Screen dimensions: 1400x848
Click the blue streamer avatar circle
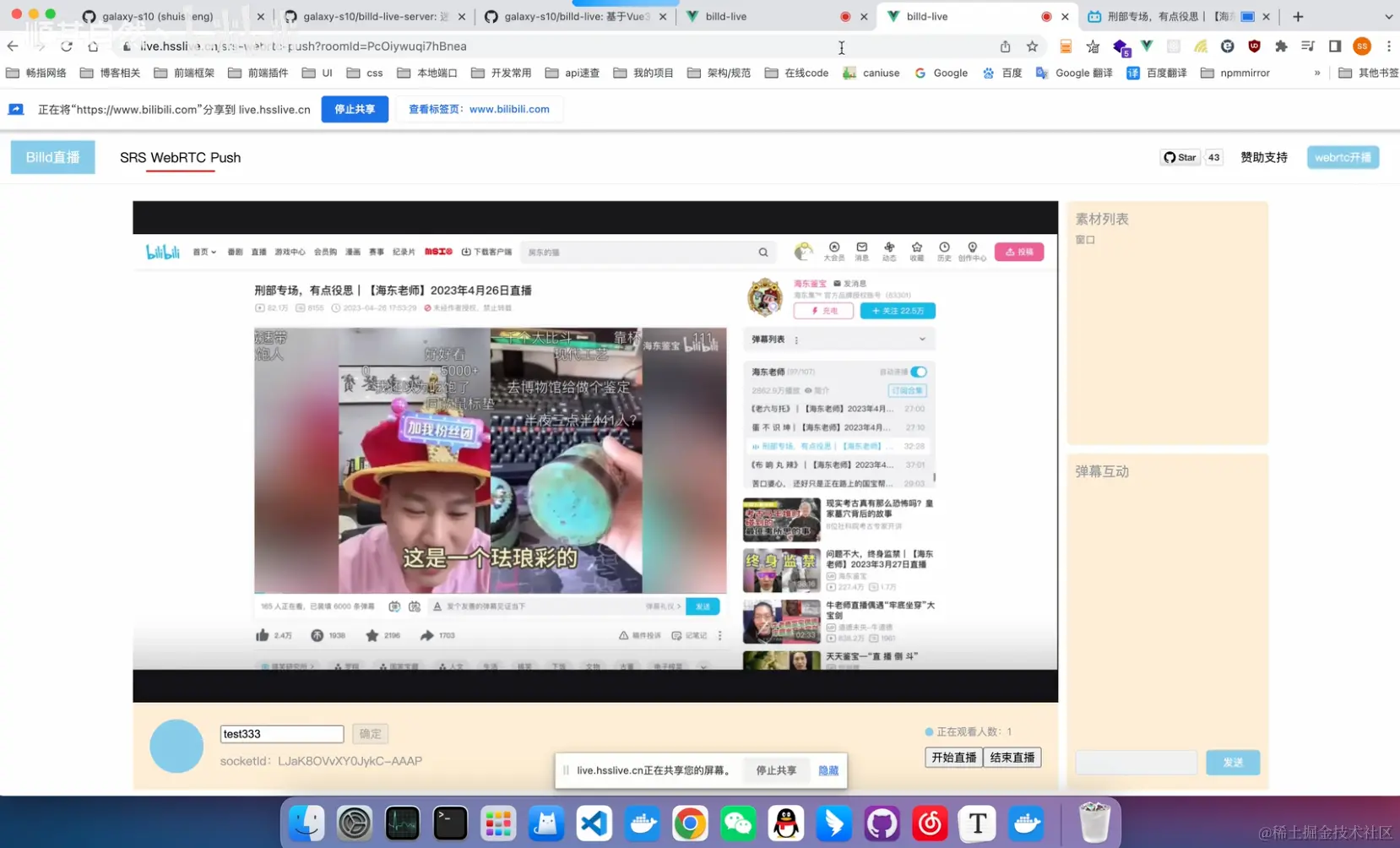click(x=176, y=746)
